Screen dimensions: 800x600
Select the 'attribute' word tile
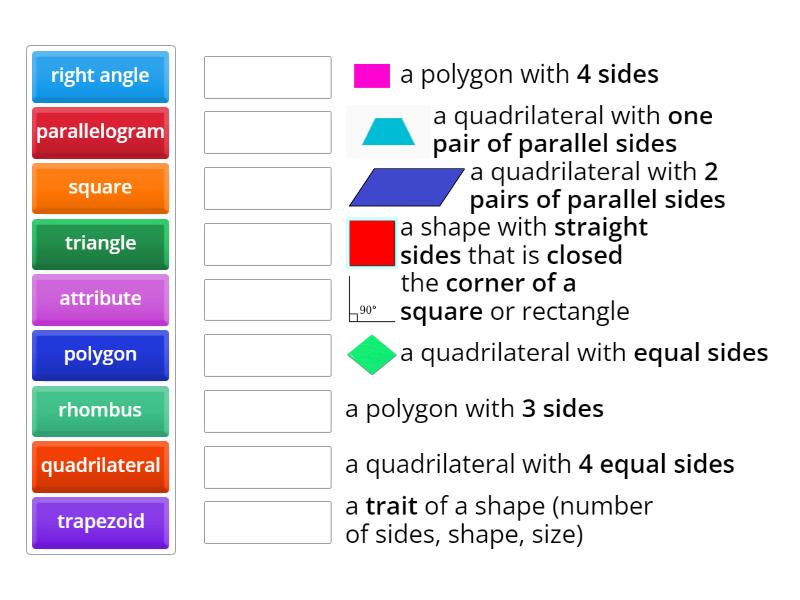[x=100, y=299]
